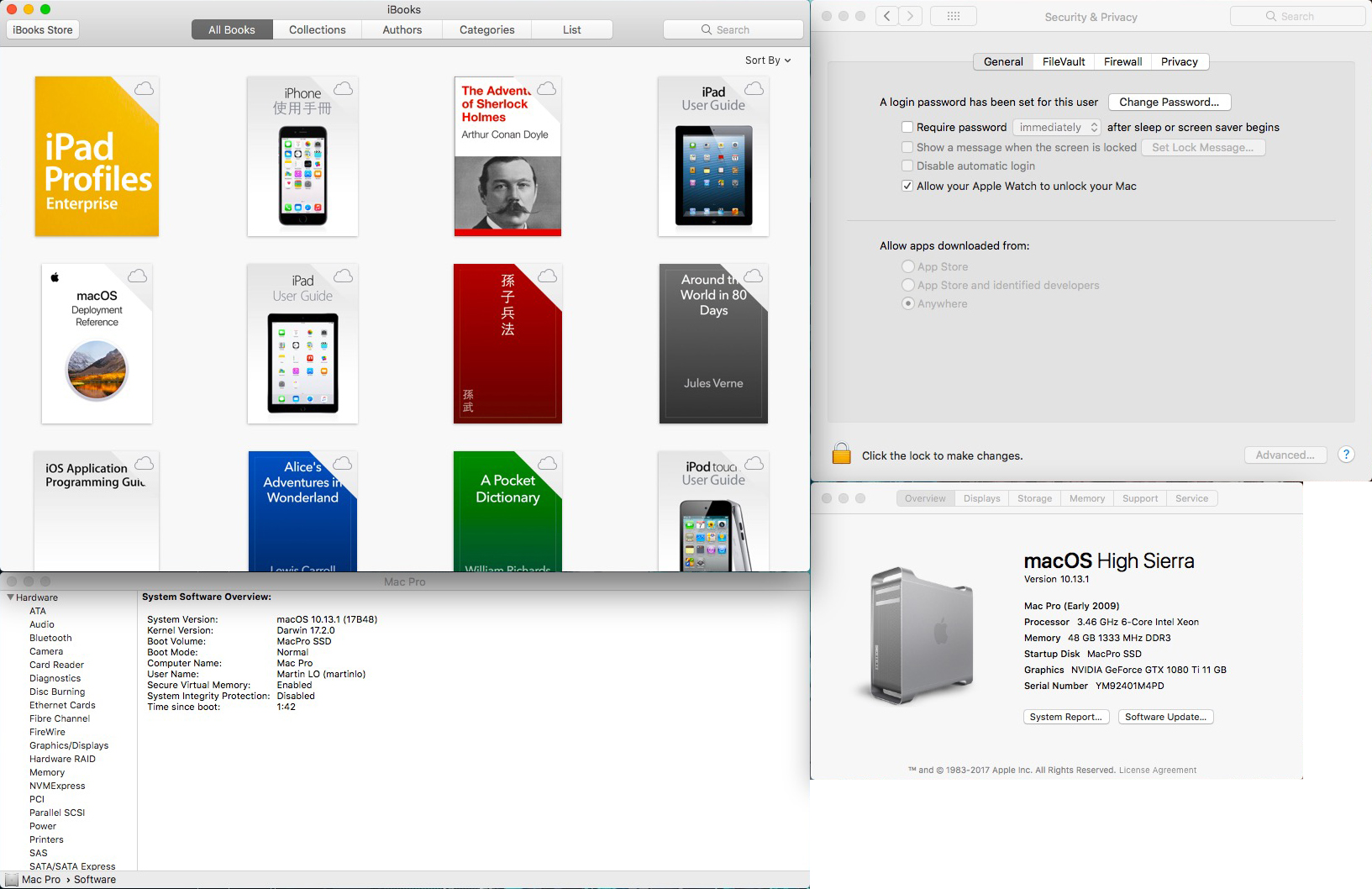Click Software Update button
Image resolution: width=1372 pixels, height=889 pixels.
(1166, 717)
